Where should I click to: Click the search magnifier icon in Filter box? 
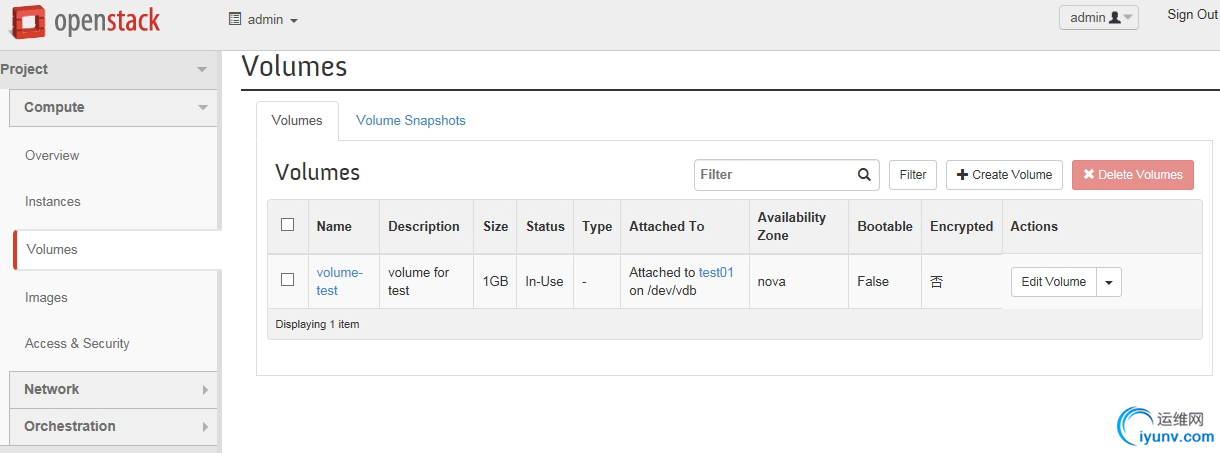[864, 175]
